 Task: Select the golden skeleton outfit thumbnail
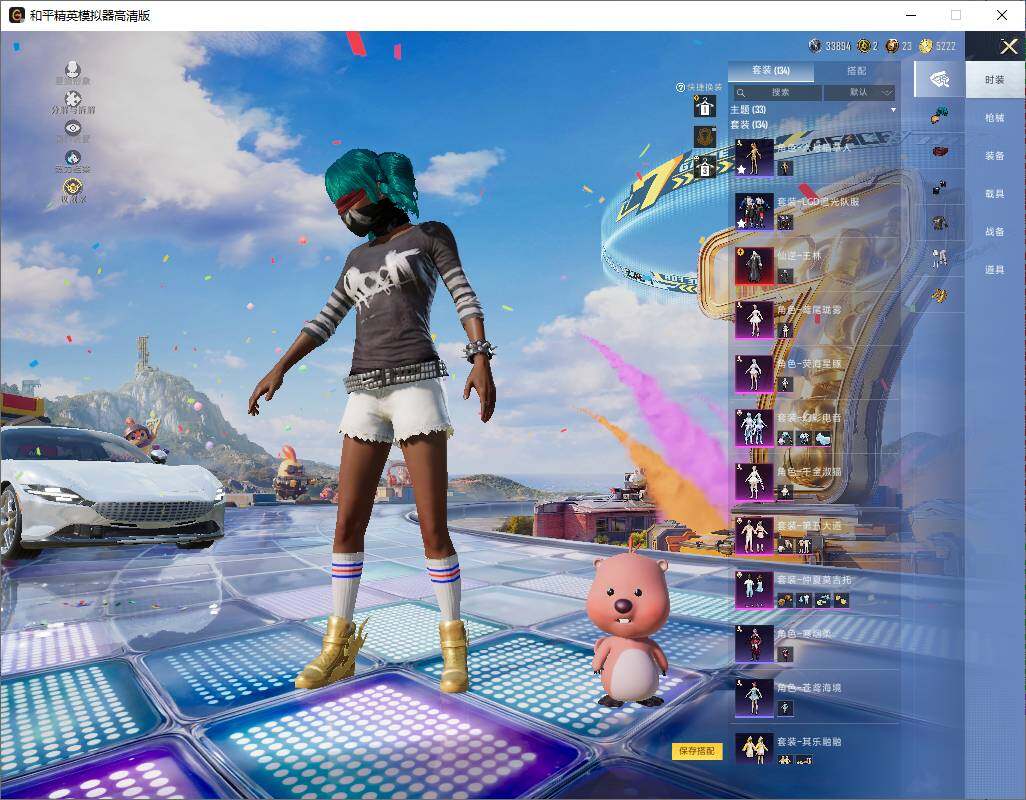(x=754, y=158)
